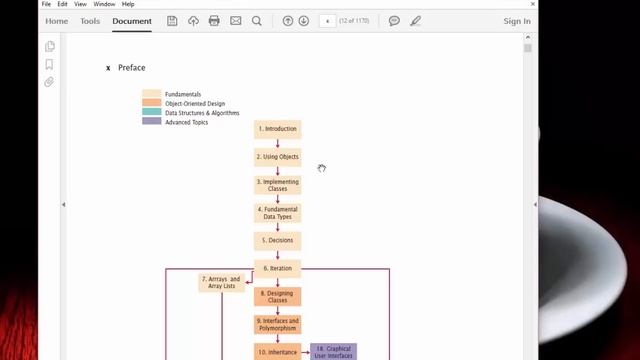Click the '10. Inheritance' box
This screenshot has height=360, width=640.
(x=278, y=352)
